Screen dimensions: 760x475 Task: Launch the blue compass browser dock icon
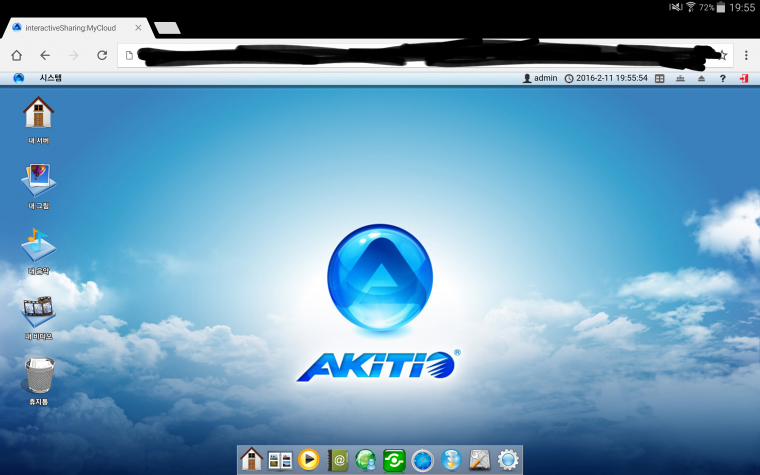[x=423, y=460]
